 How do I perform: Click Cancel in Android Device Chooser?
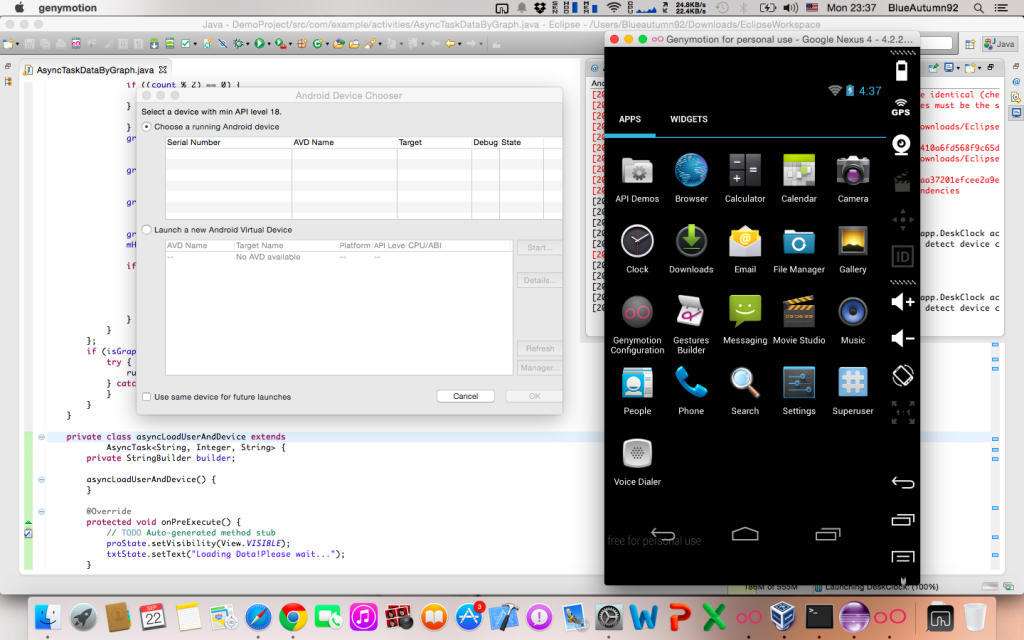pos(465,396)
